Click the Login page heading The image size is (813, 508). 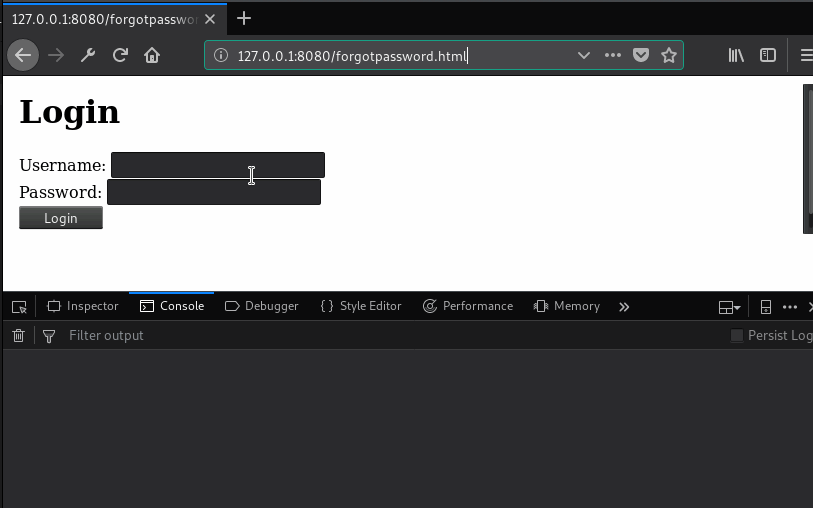pyautogui.click(x=69, y=112)
